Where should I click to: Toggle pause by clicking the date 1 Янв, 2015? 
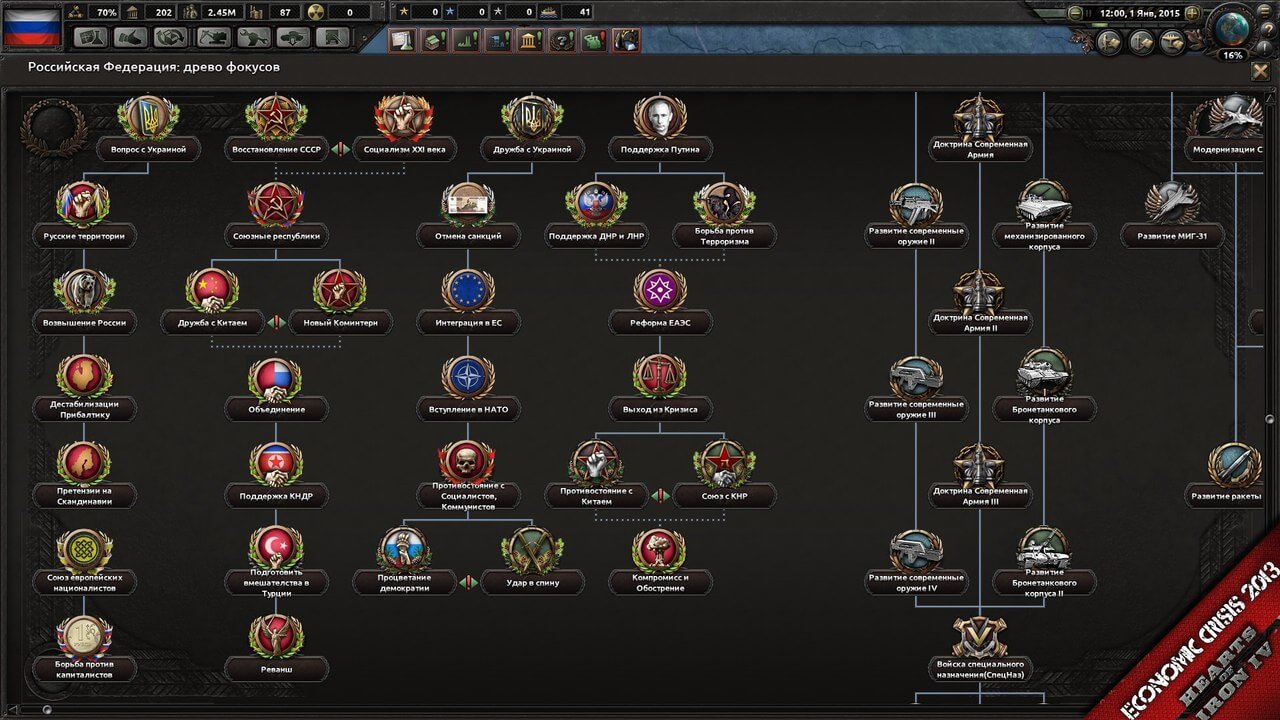tap(1139, 13)
